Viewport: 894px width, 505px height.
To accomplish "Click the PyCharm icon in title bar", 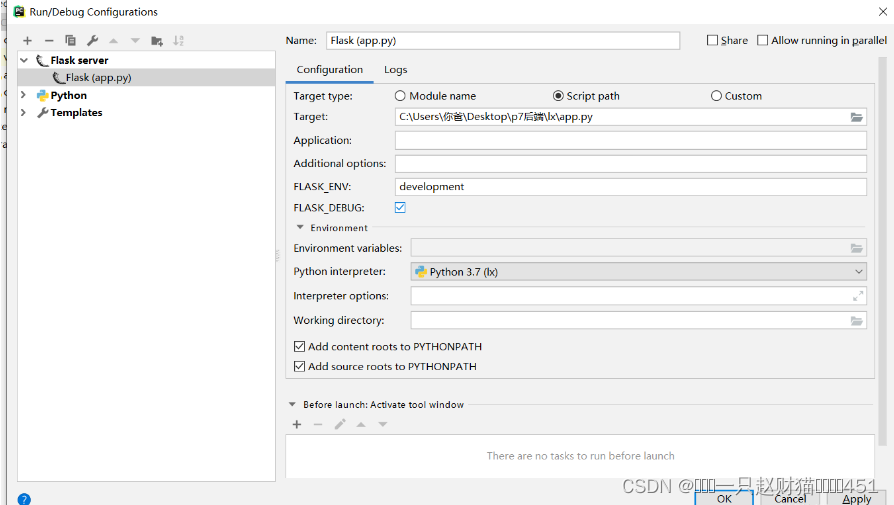I will [19, 11].
